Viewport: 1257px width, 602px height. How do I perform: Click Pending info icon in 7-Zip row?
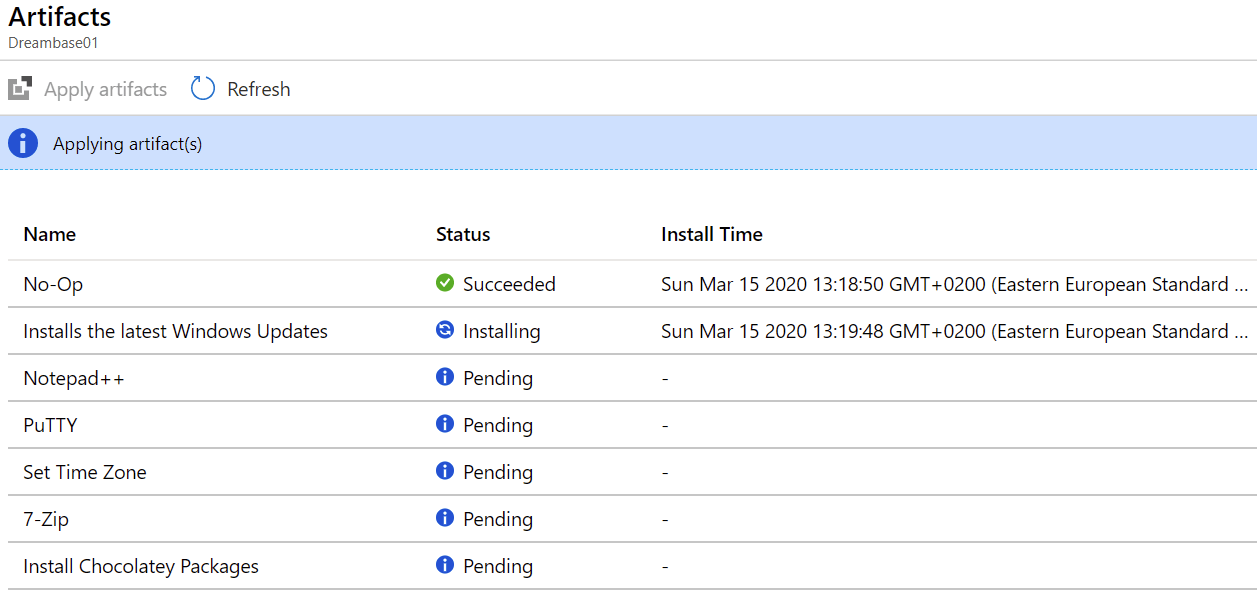click(x=445, y=518)
